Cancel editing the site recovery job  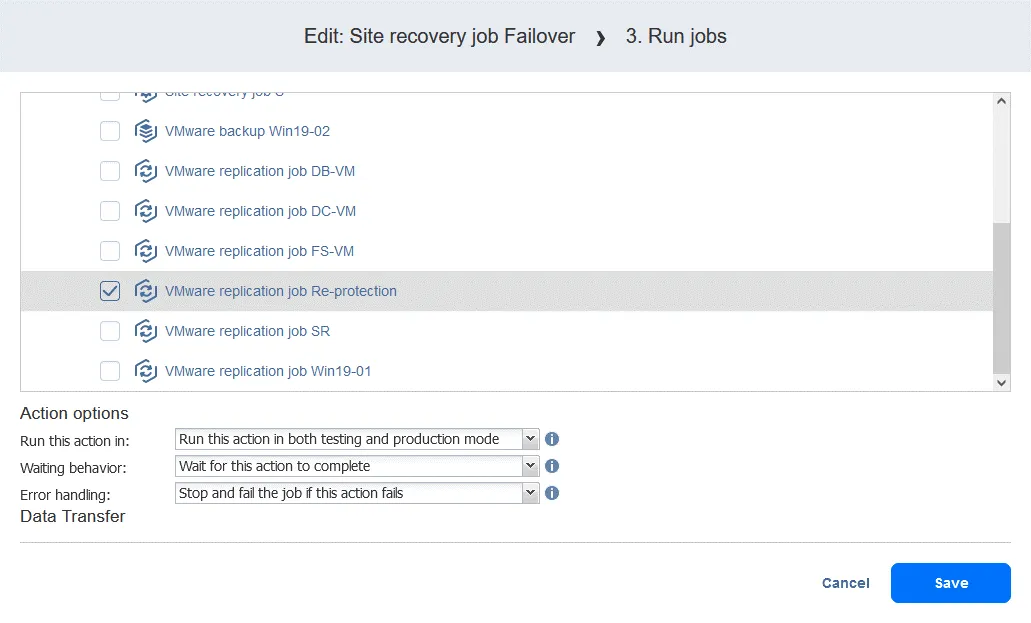[x=845, y=583]
